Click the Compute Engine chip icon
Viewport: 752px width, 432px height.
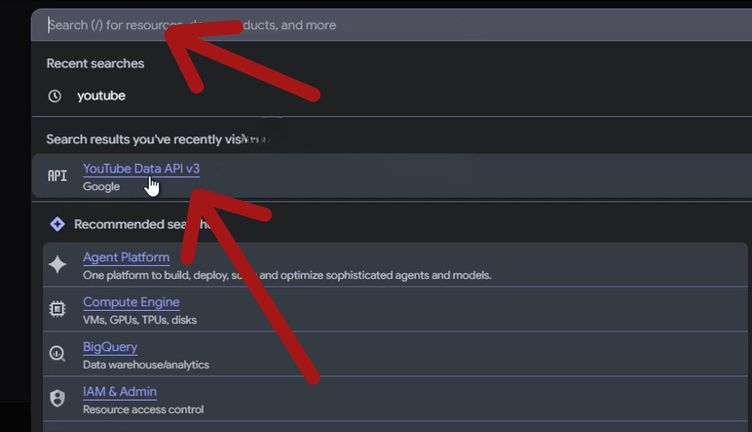click(x=57, y=309)
